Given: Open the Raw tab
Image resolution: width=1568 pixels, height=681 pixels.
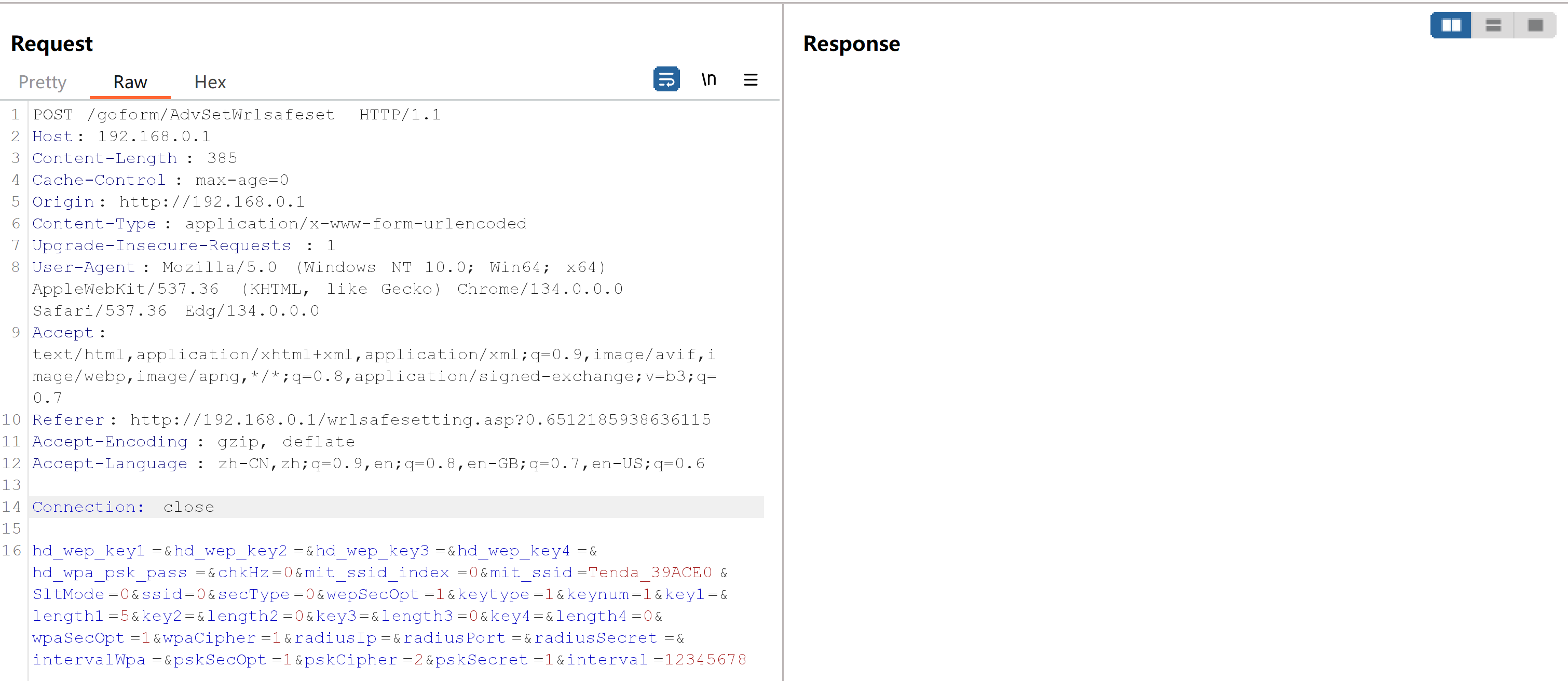Looking at the screenshot, I should click(130, 82).
